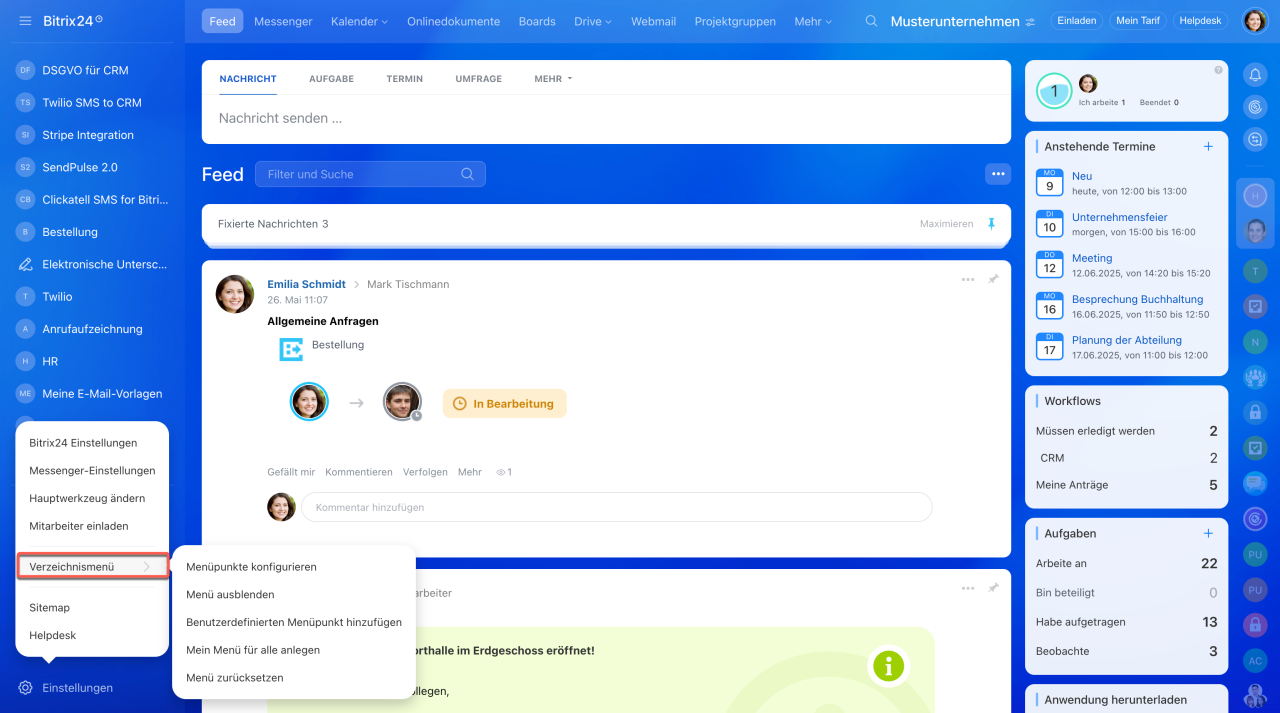Viewport: 1280px width, 713px height.
Task: Click Benutzerdefinierten Menüpunkt hinzufügen
Action: [x=293, y=622]
